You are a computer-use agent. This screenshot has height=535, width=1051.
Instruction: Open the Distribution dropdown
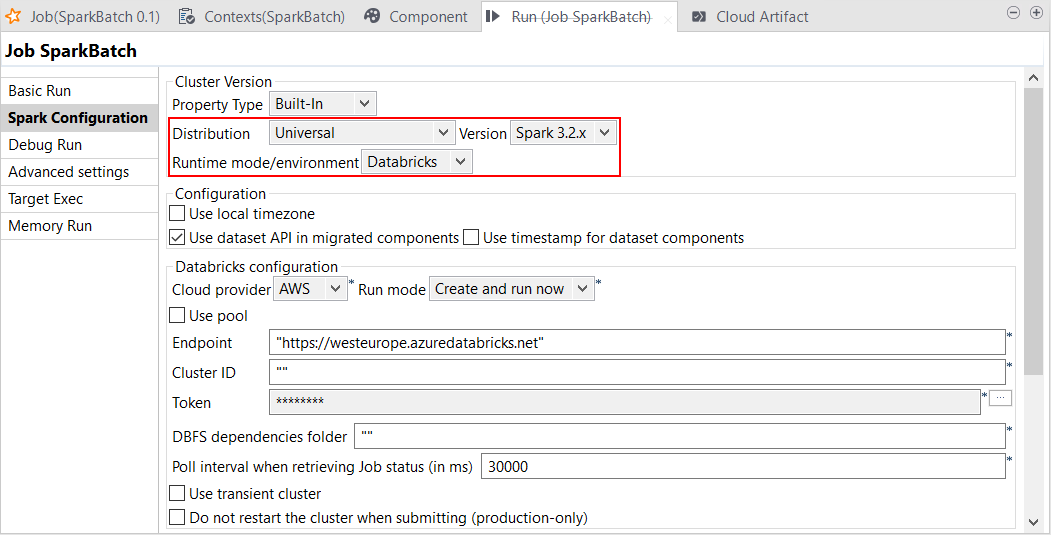pos(362,133)
